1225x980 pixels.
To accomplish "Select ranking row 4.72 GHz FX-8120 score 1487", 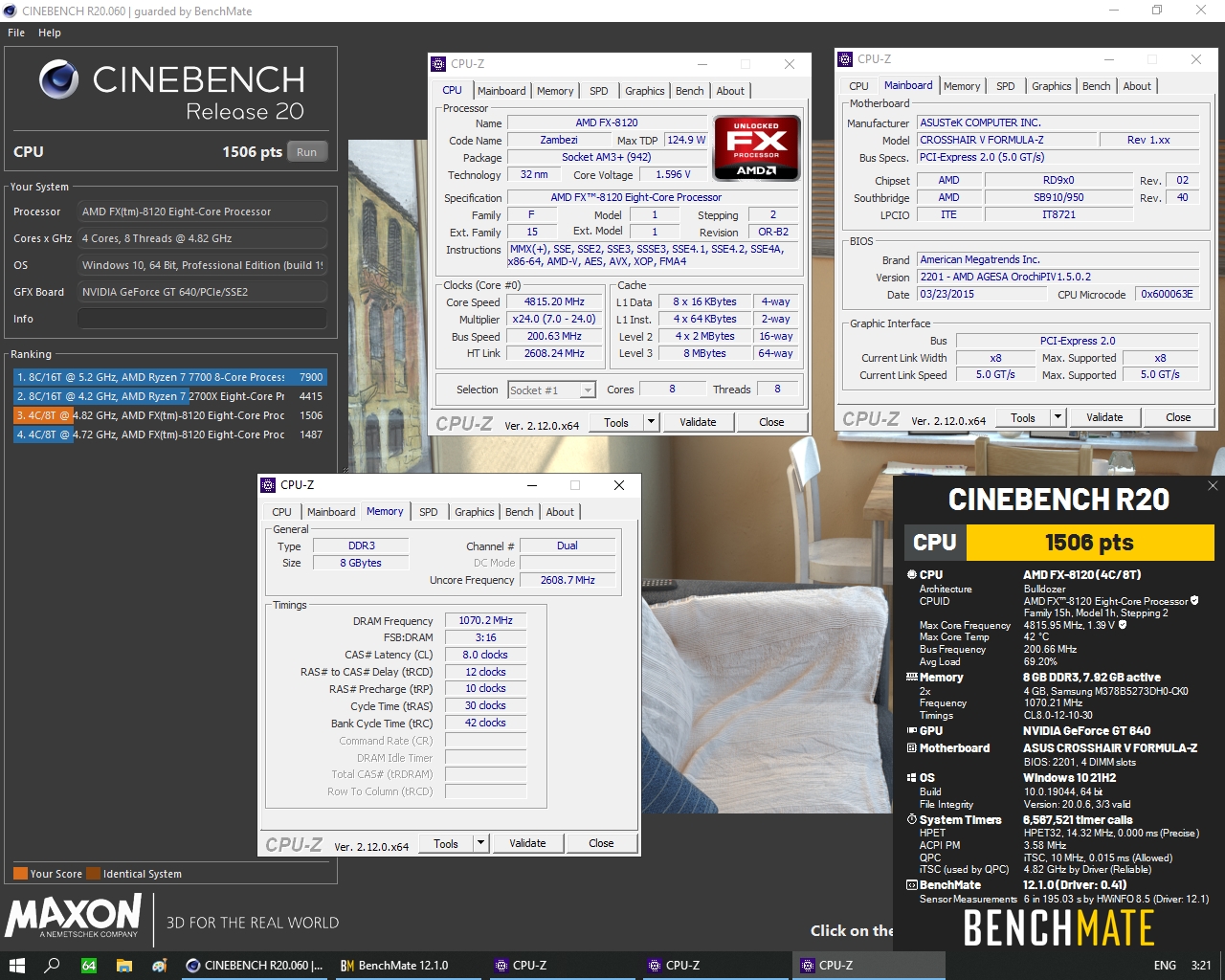I will [169, 434].
